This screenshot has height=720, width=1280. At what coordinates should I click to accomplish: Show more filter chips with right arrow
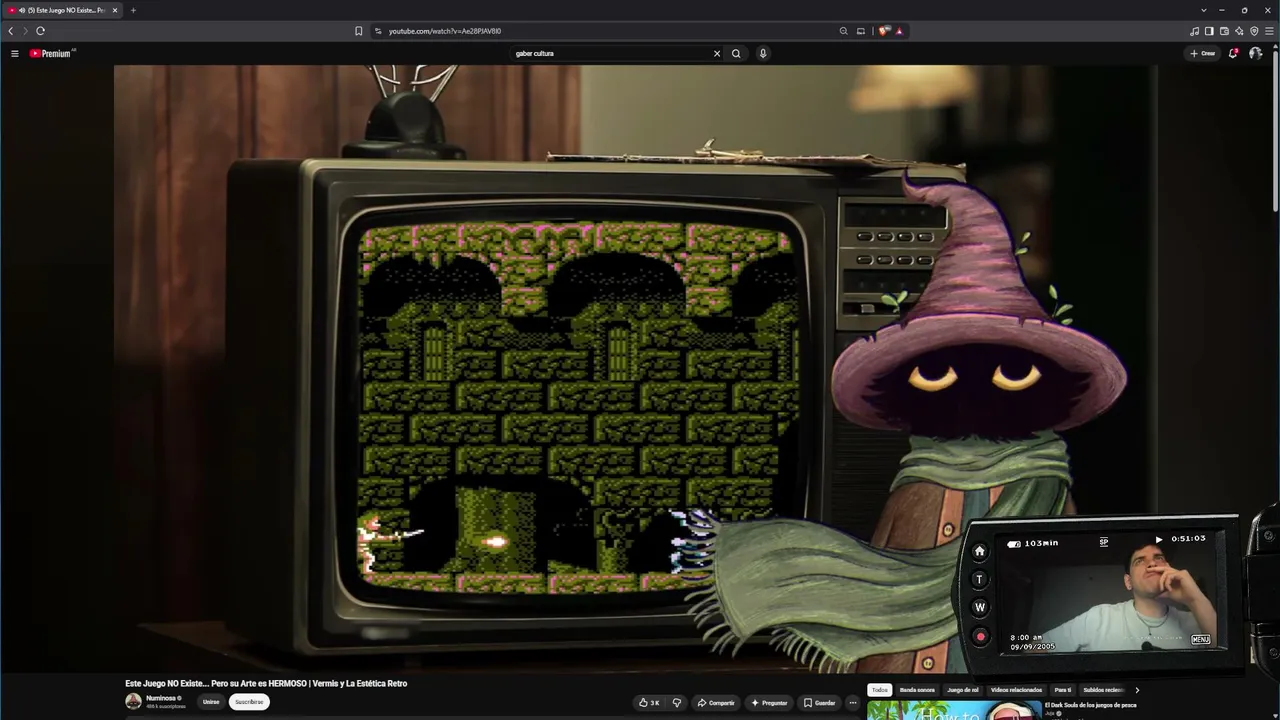tap(1137, 690)
